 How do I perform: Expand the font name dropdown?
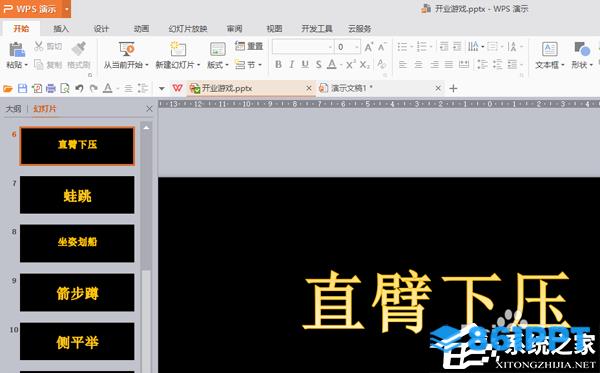point(330,47)
